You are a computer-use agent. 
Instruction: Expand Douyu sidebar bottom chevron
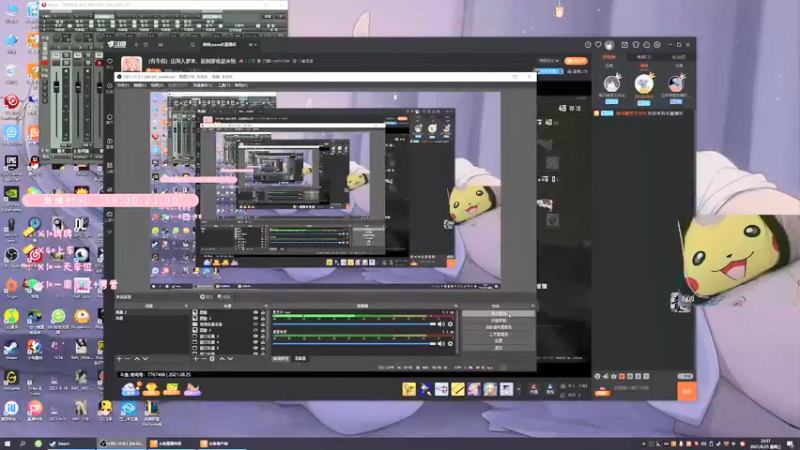pos(110,232)
